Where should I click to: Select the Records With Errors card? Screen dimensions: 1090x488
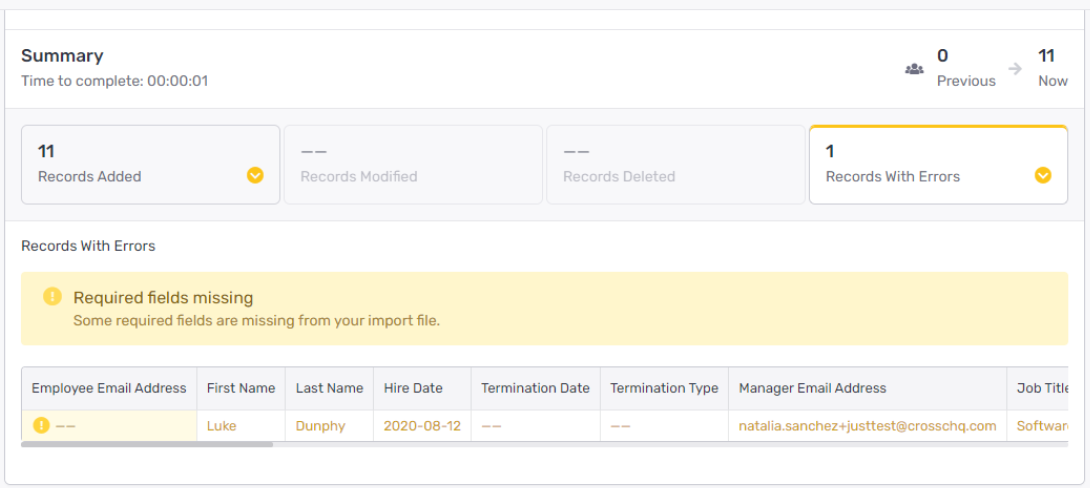(x=938, y=165)
